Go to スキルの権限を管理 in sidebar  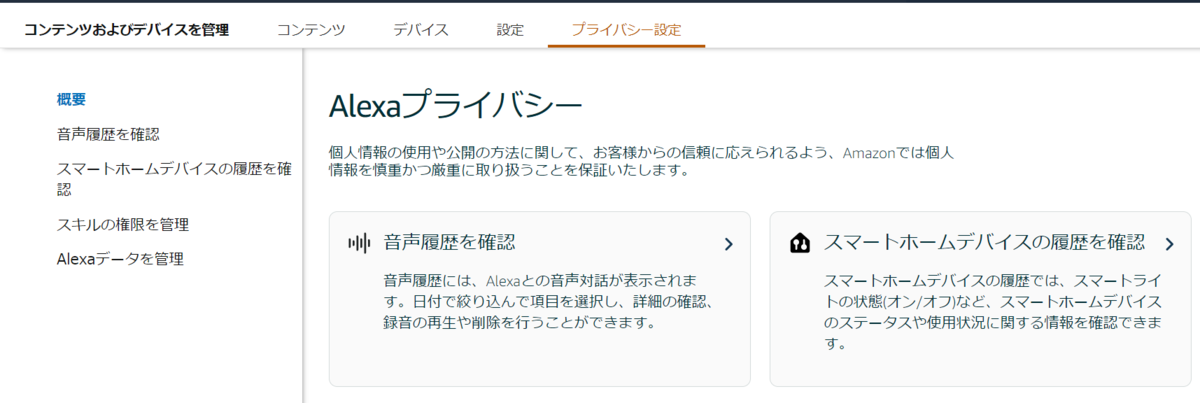(123, 224)
